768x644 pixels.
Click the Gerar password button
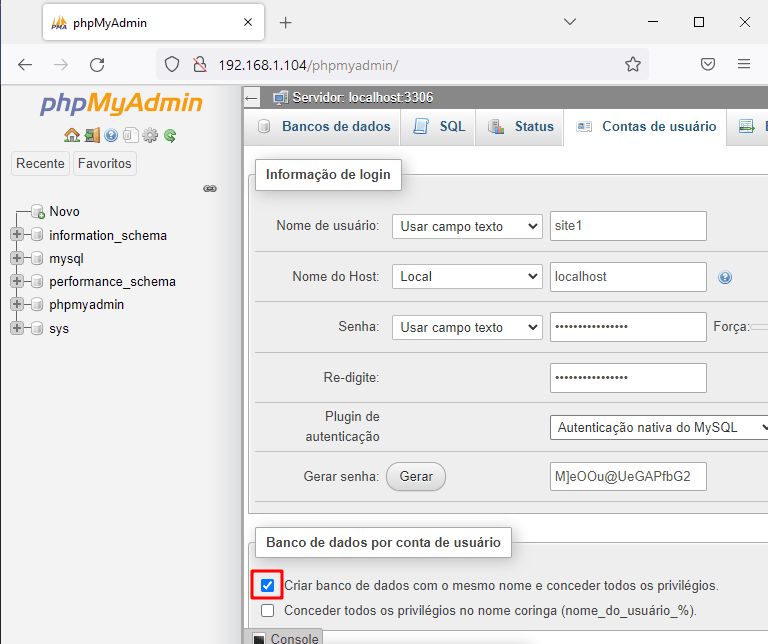(416, 477)
